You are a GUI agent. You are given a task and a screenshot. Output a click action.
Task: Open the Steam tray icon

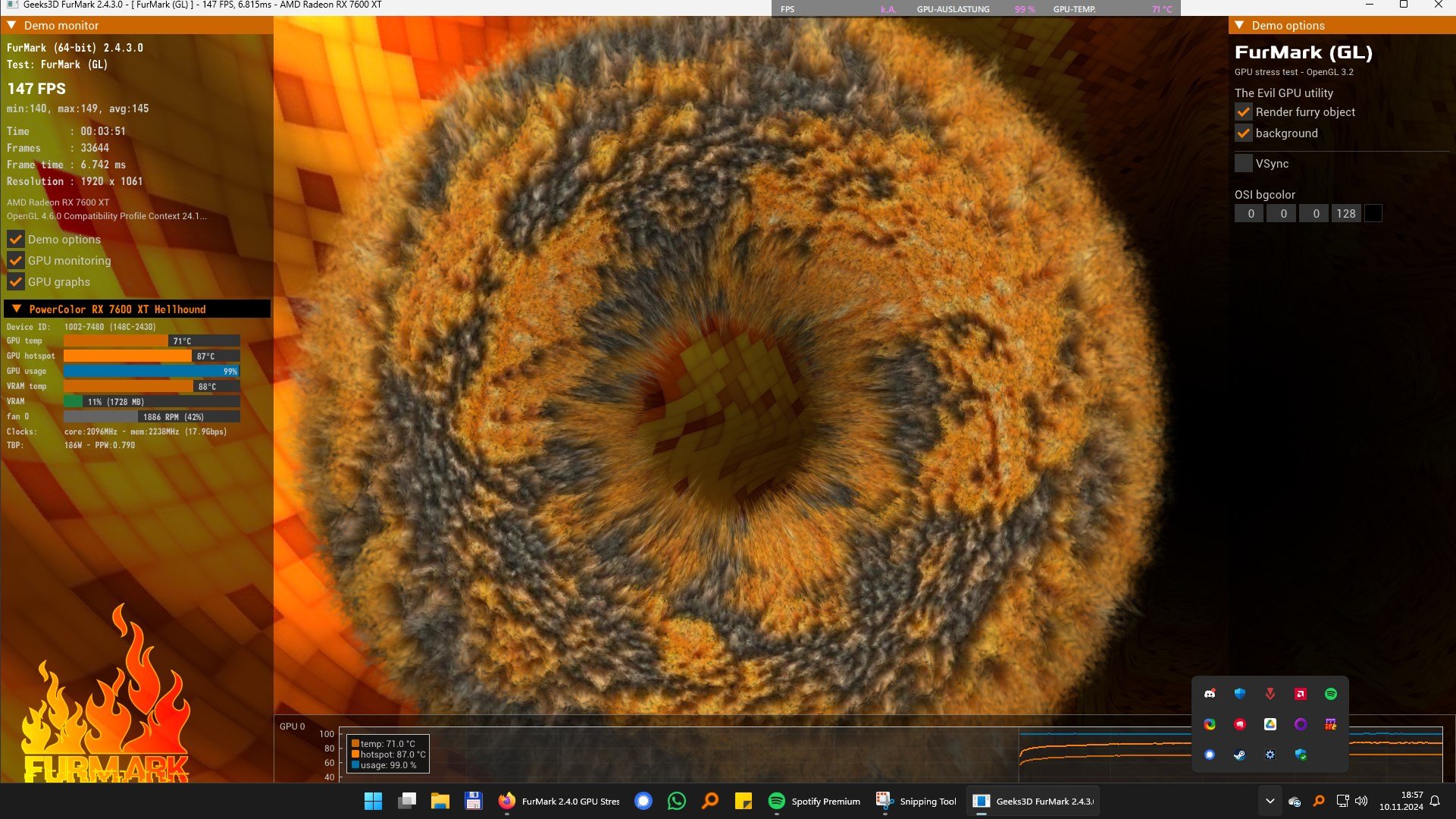(x=1240, y=755)
